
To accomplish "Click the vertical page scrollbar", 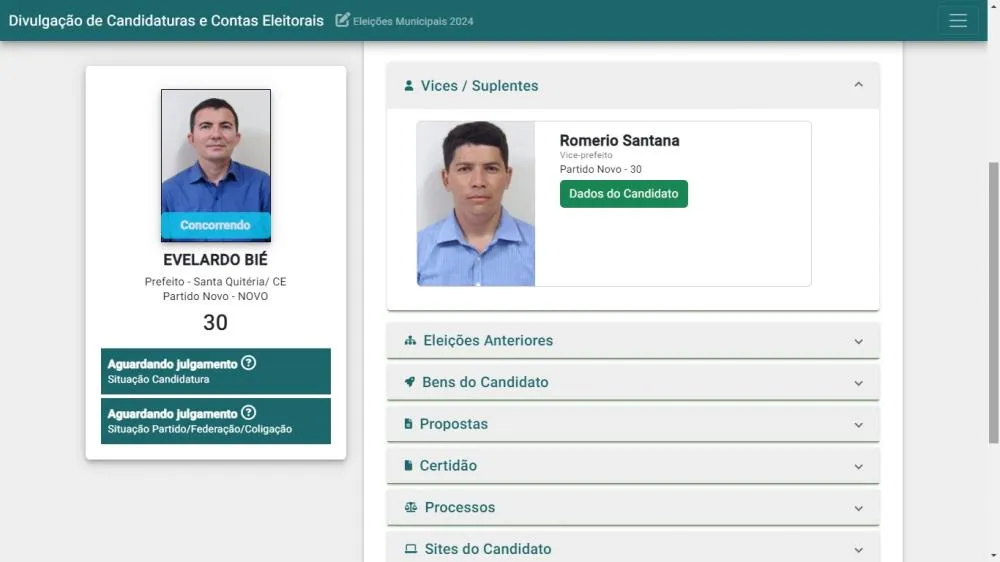I will pyautogui.click(x=993, y=300).
